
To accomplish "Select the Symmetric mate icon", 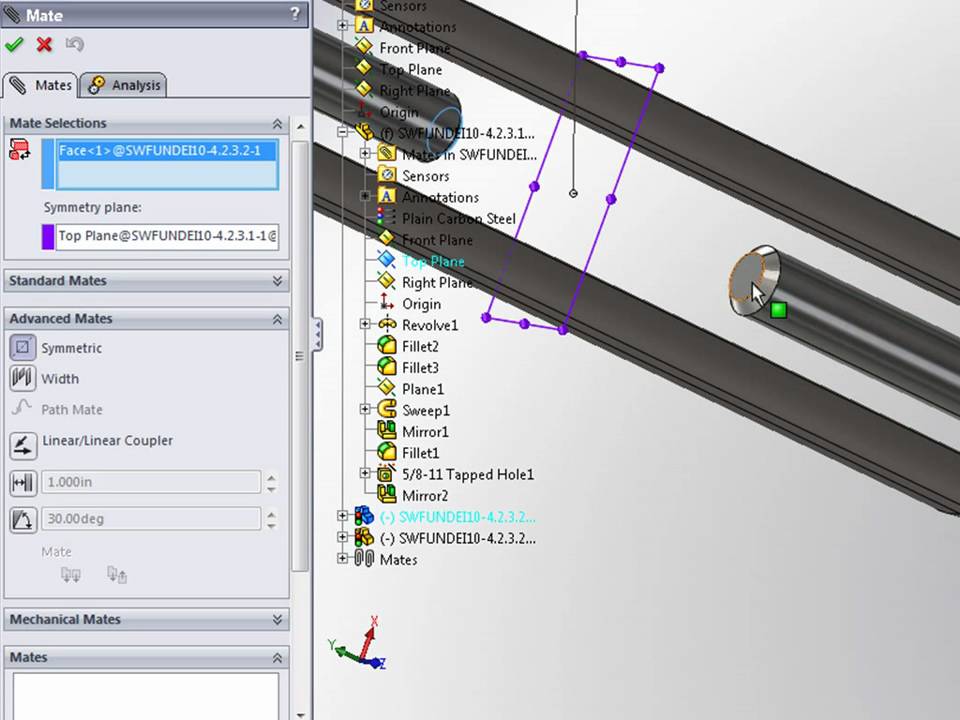I will (x=23, y=348).
